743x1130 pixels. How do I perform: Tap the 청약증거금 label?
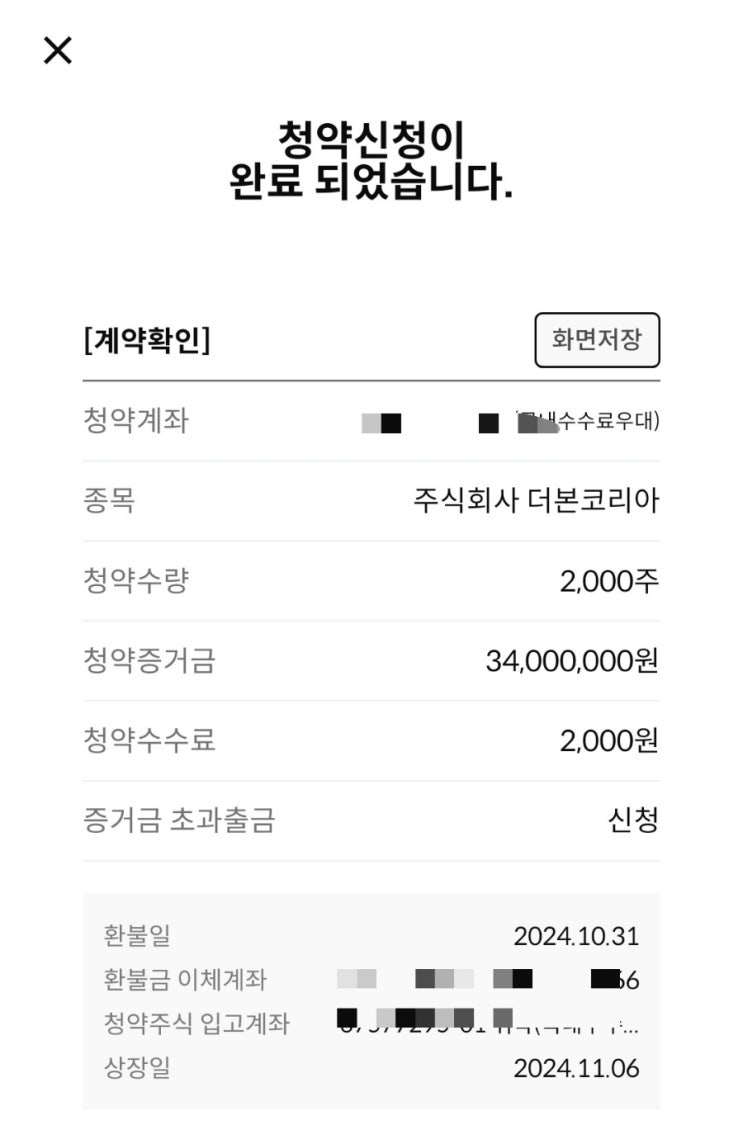[x=149, y=660]
